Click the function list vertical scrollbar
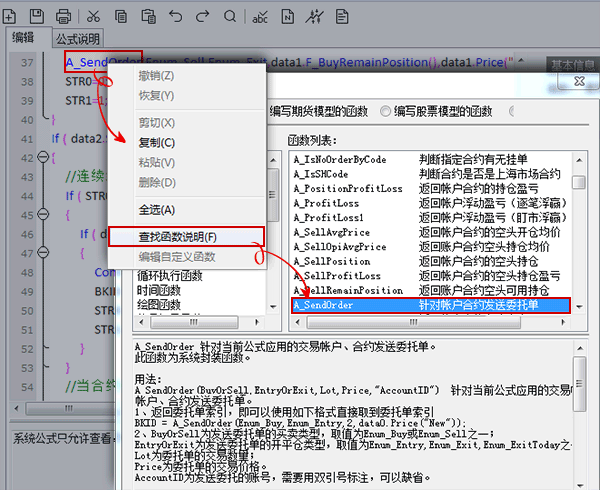 (579, 240)
